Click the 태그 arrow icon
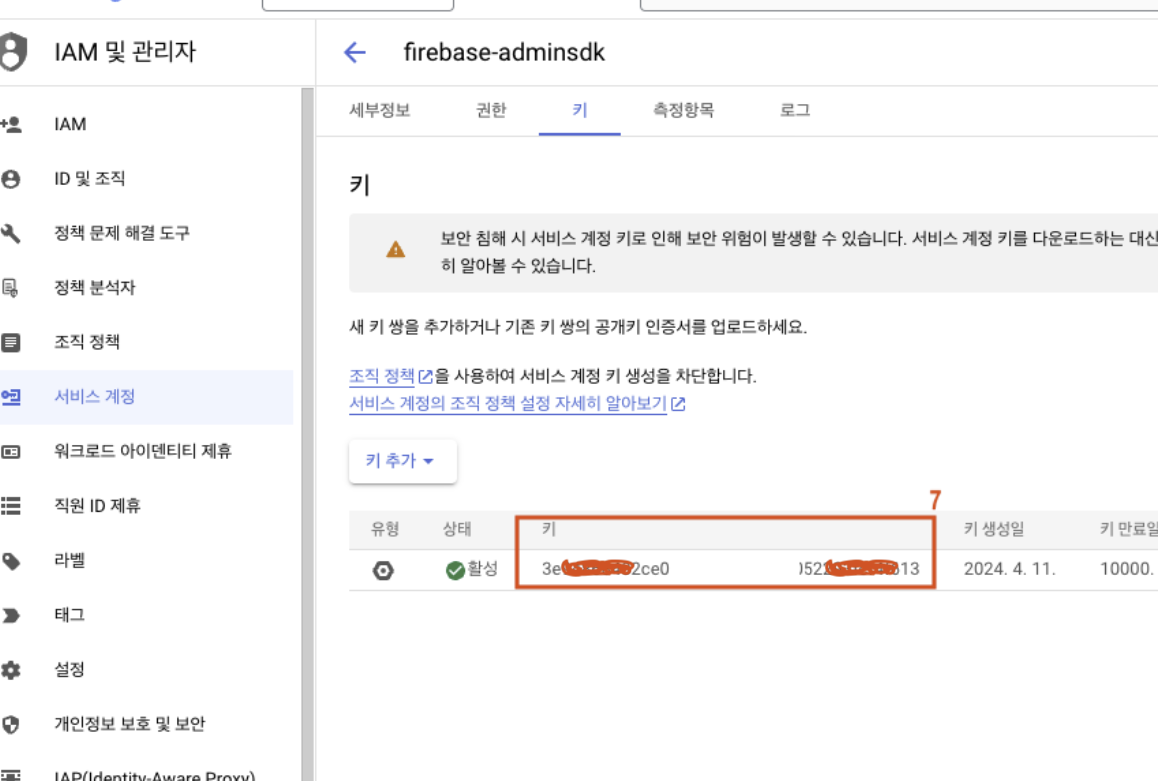 (10, 616)
